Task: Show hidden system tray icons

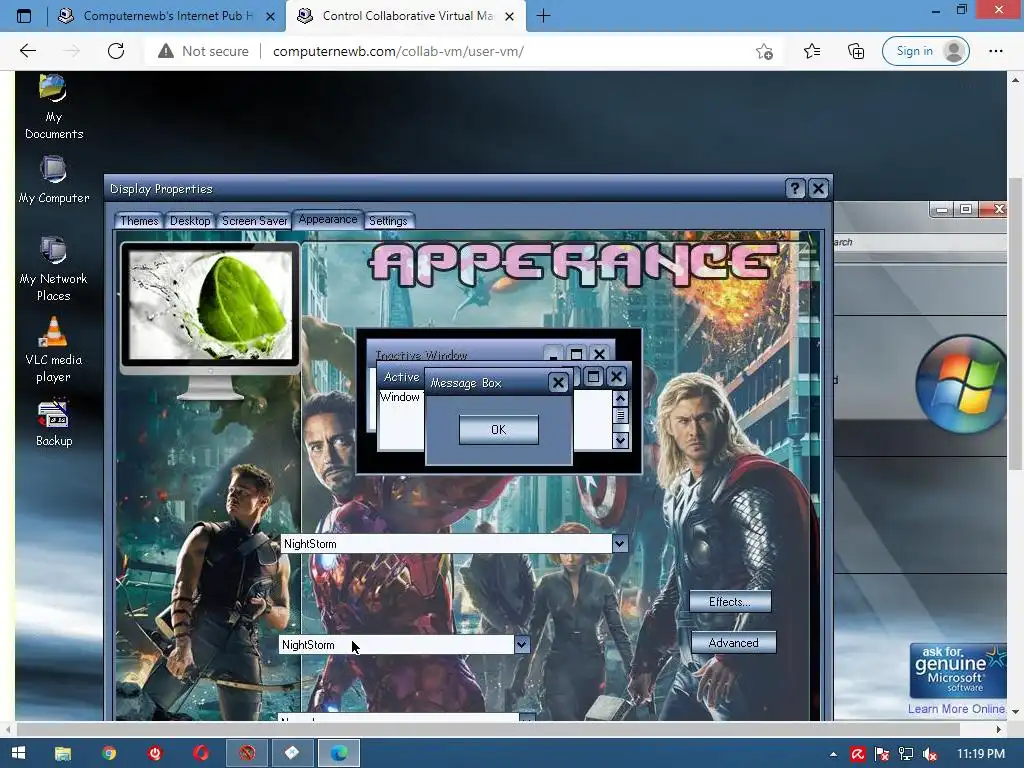Action: [x=833, y=754]
